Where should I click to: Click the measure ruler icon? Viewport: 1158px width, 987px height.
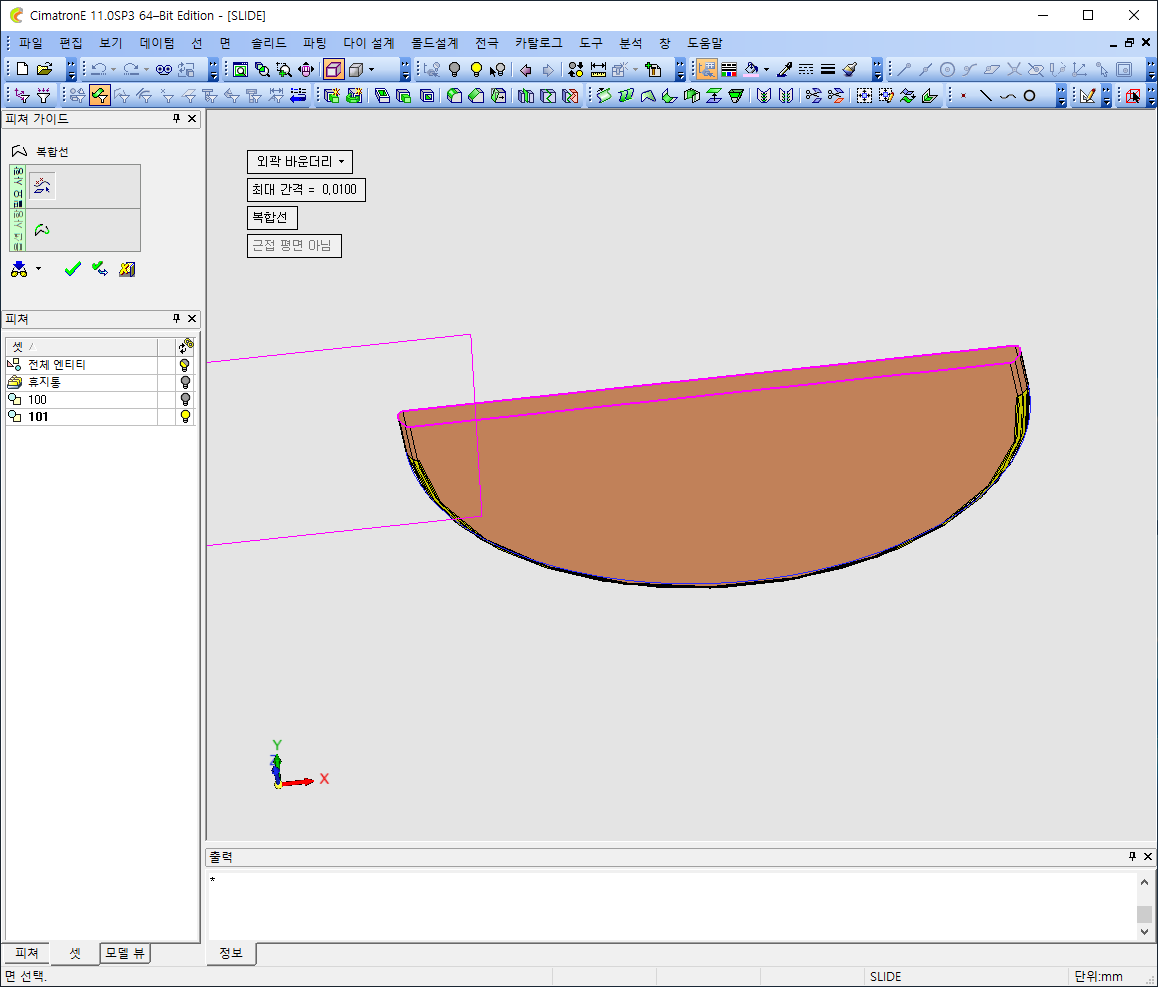pyautogui.click(x=598, y=69)
